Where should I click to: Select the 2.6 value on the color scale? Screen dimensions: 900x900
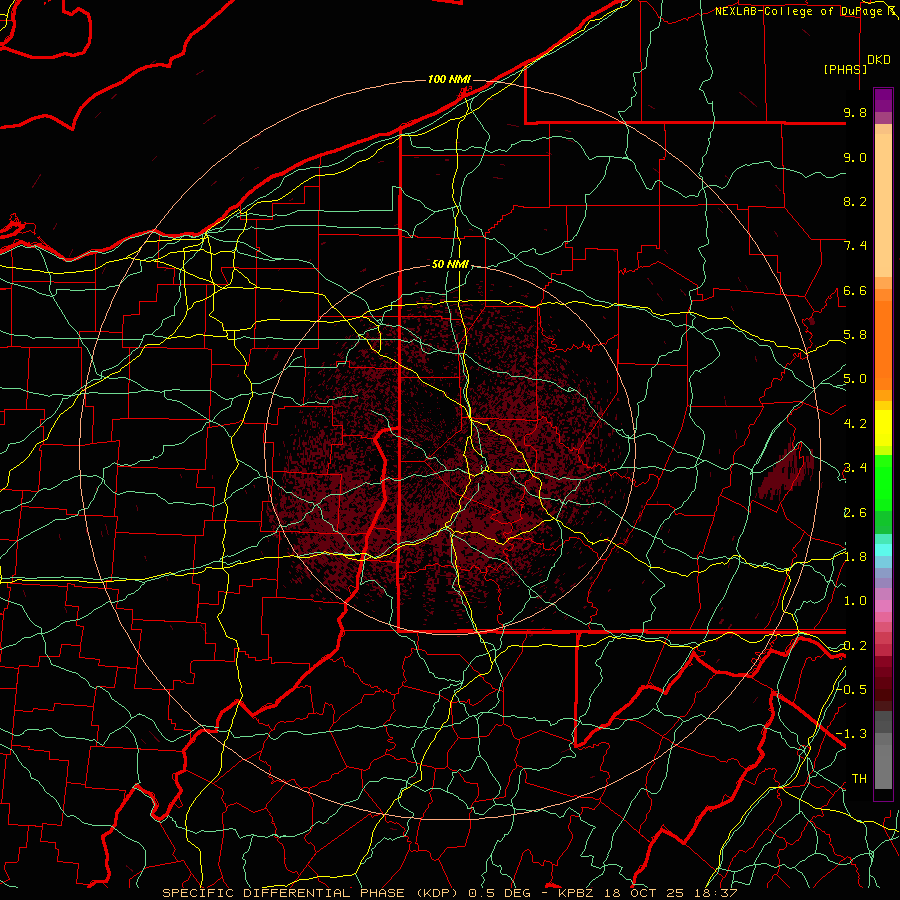coord(855,513)
